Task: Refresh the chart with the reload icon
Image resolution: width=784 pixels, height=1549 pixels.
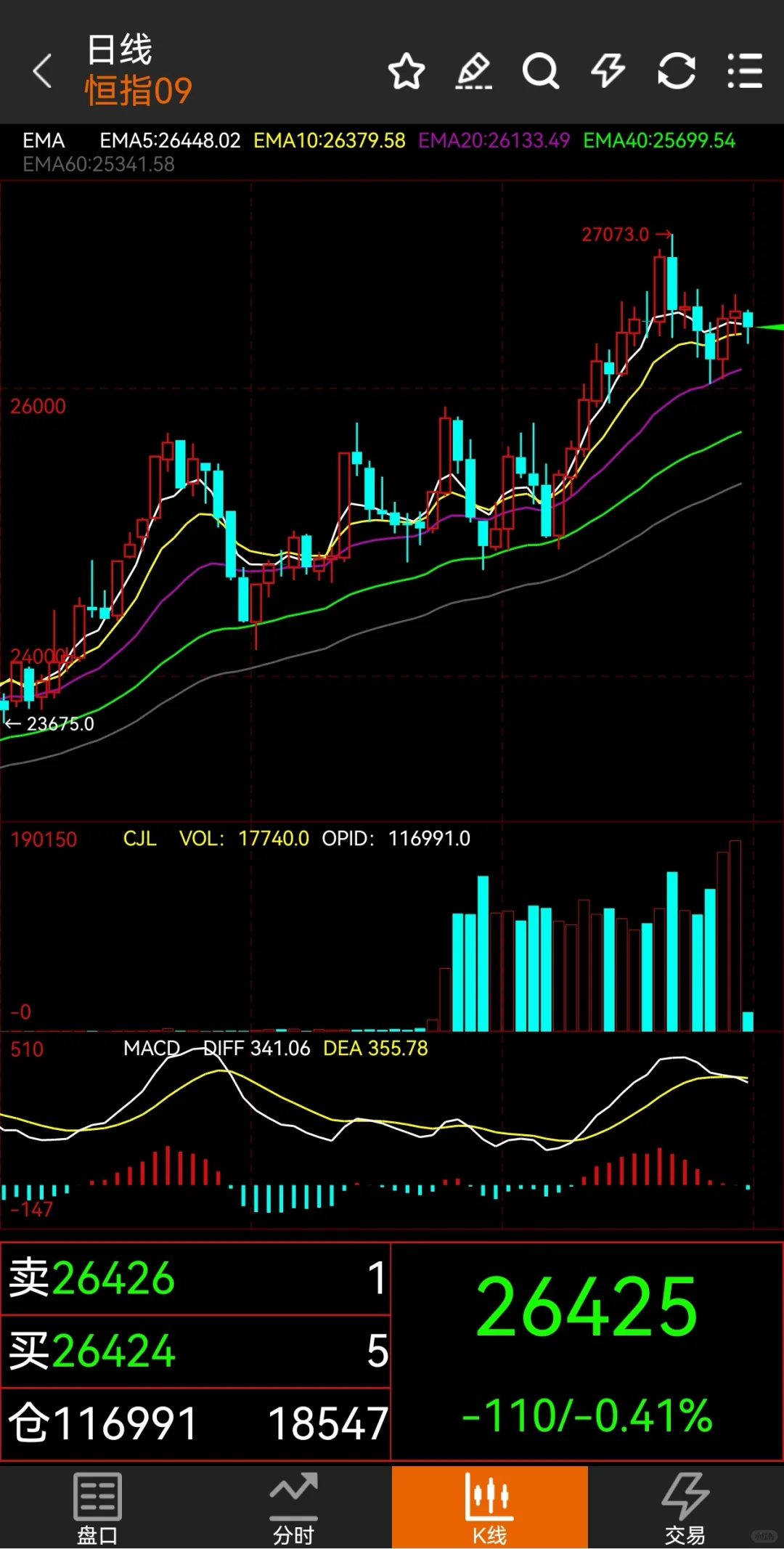Action: click(677, 71)
